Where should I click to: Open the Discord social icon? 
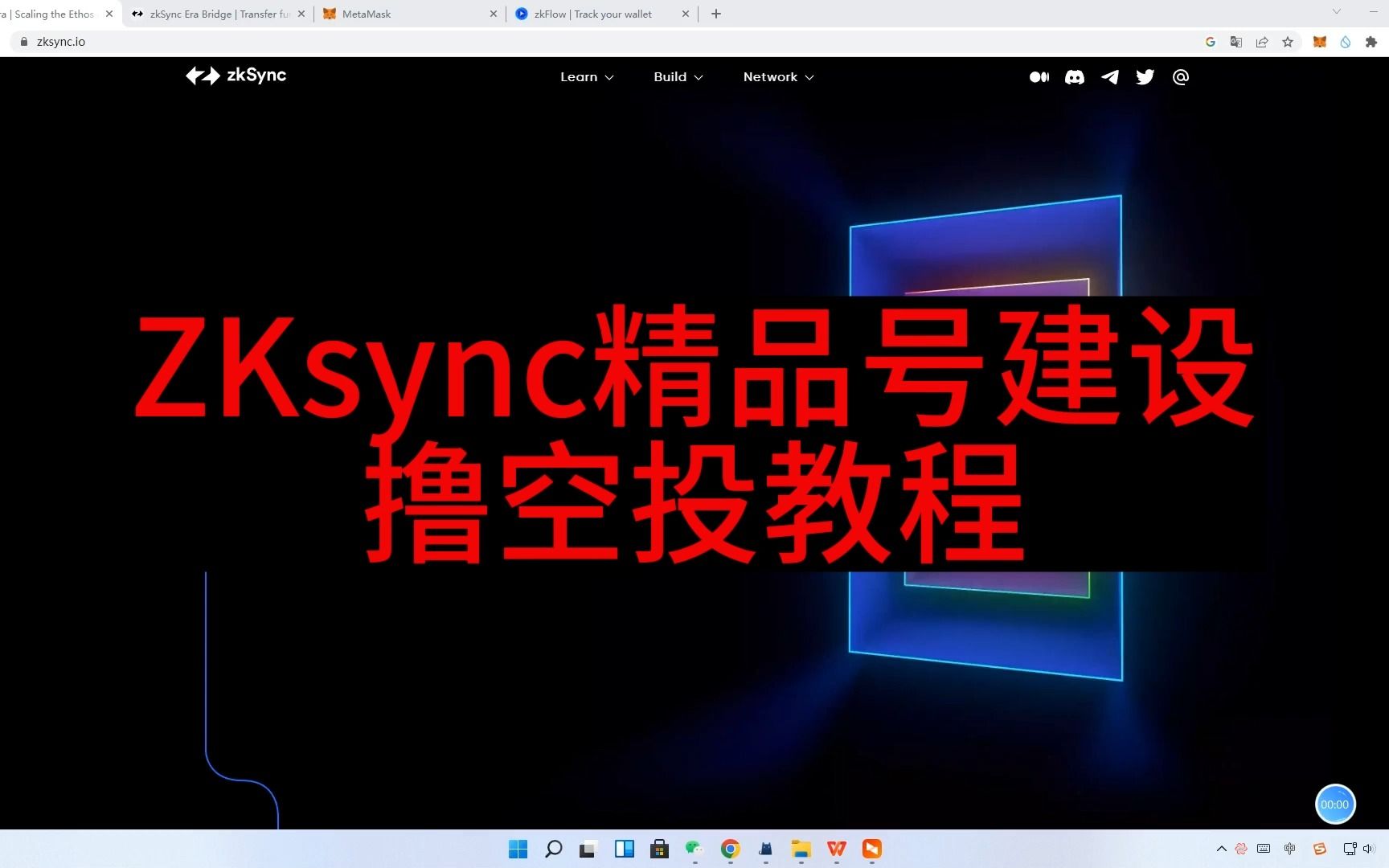point(1075,77)
